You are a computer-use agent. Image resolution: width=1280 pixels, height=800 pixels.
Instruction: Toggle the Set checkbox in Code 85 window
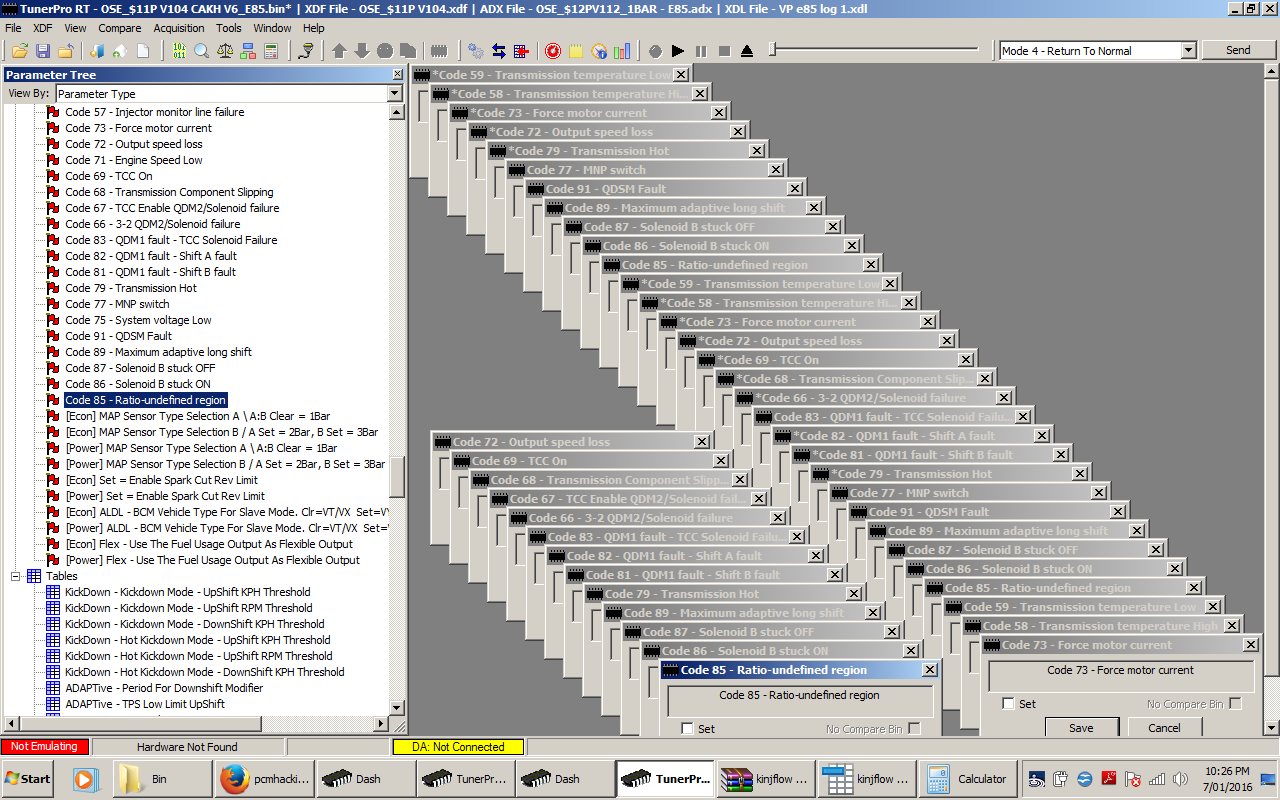coord(687,728)
